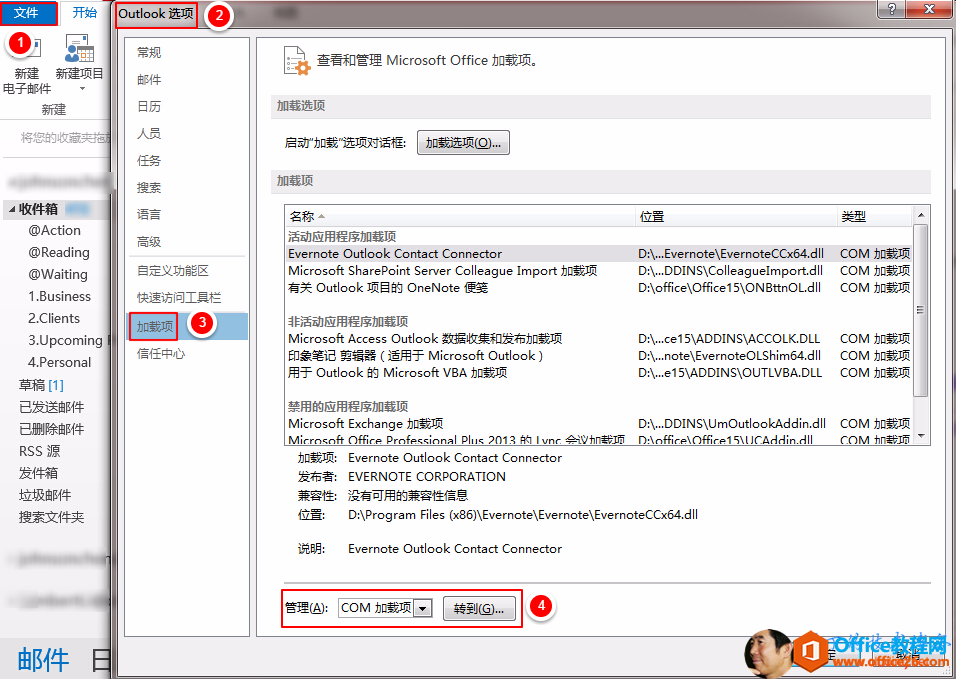956x679 pixels.
Task: Click the 转到(G)... button
Action: tap(479, 608)
